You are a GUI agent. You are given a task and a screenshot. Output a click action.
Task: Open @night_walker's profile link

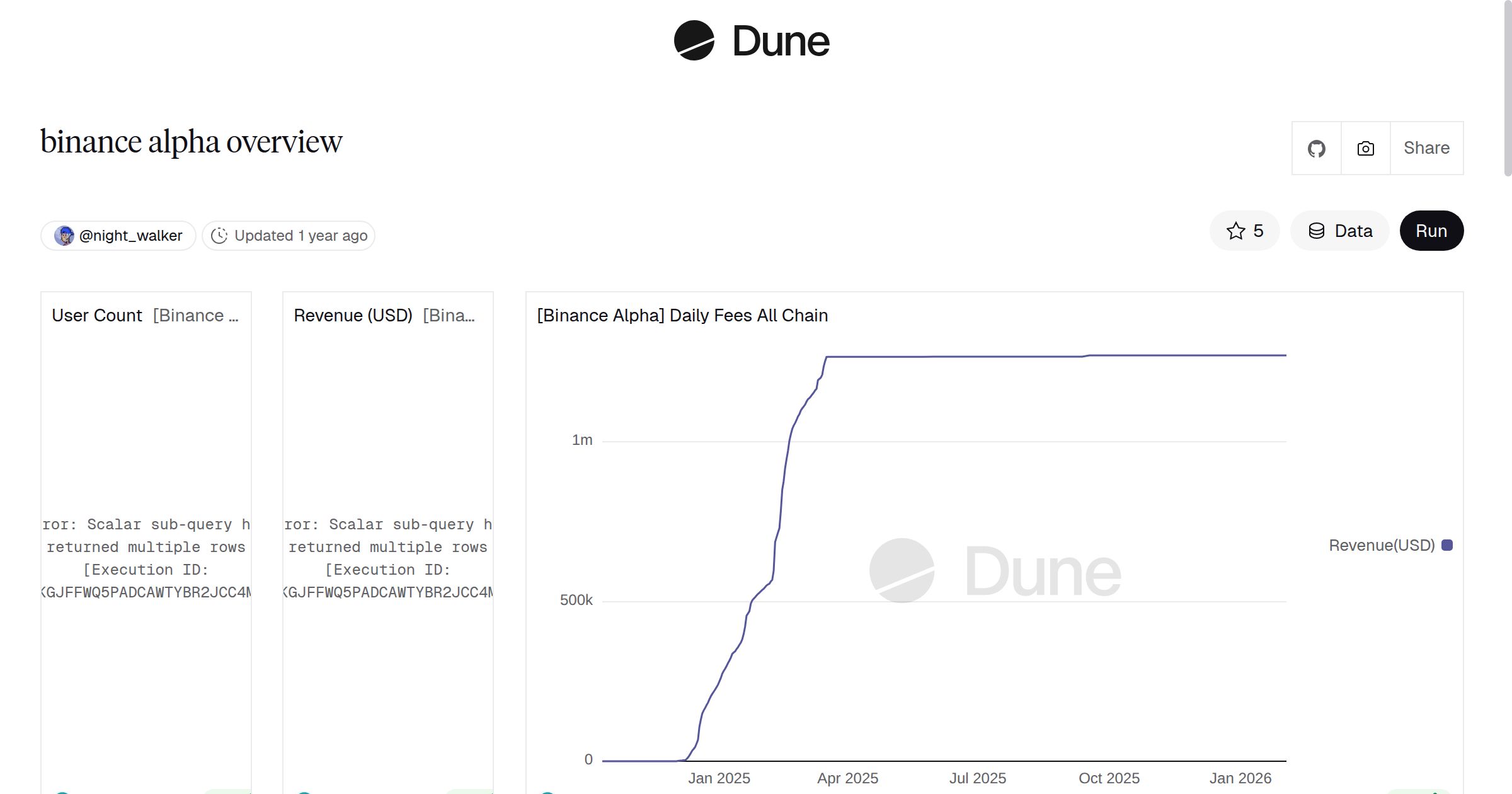point(129,235)
